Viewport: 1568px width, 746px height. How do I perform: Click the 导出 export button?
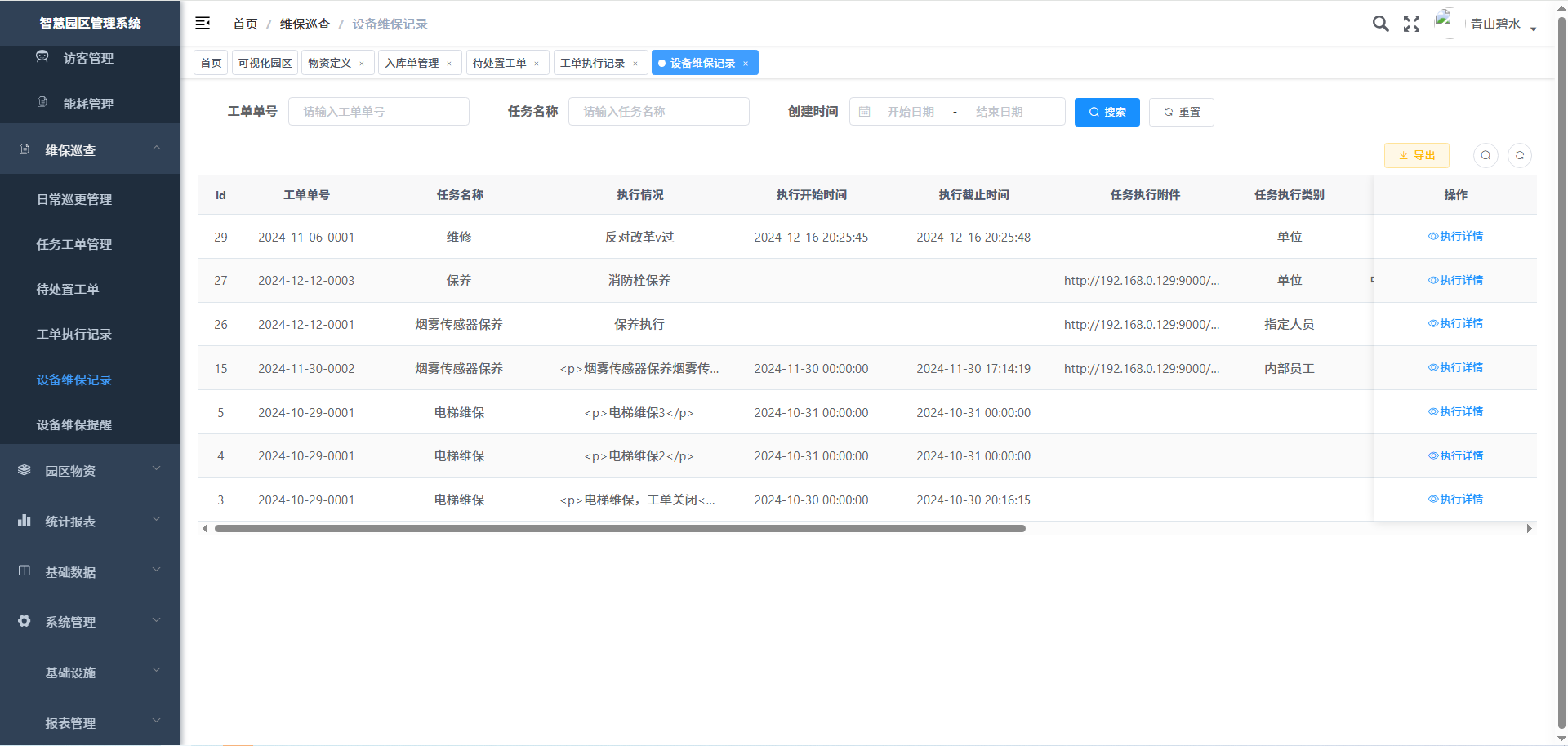point(1416,155)
